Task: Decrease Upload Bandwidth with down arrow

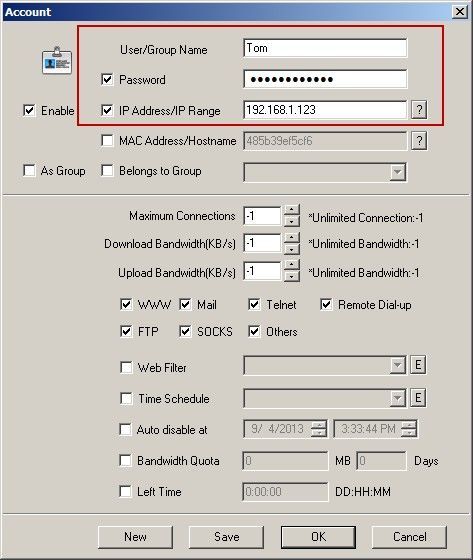Action: click(292, 276)
